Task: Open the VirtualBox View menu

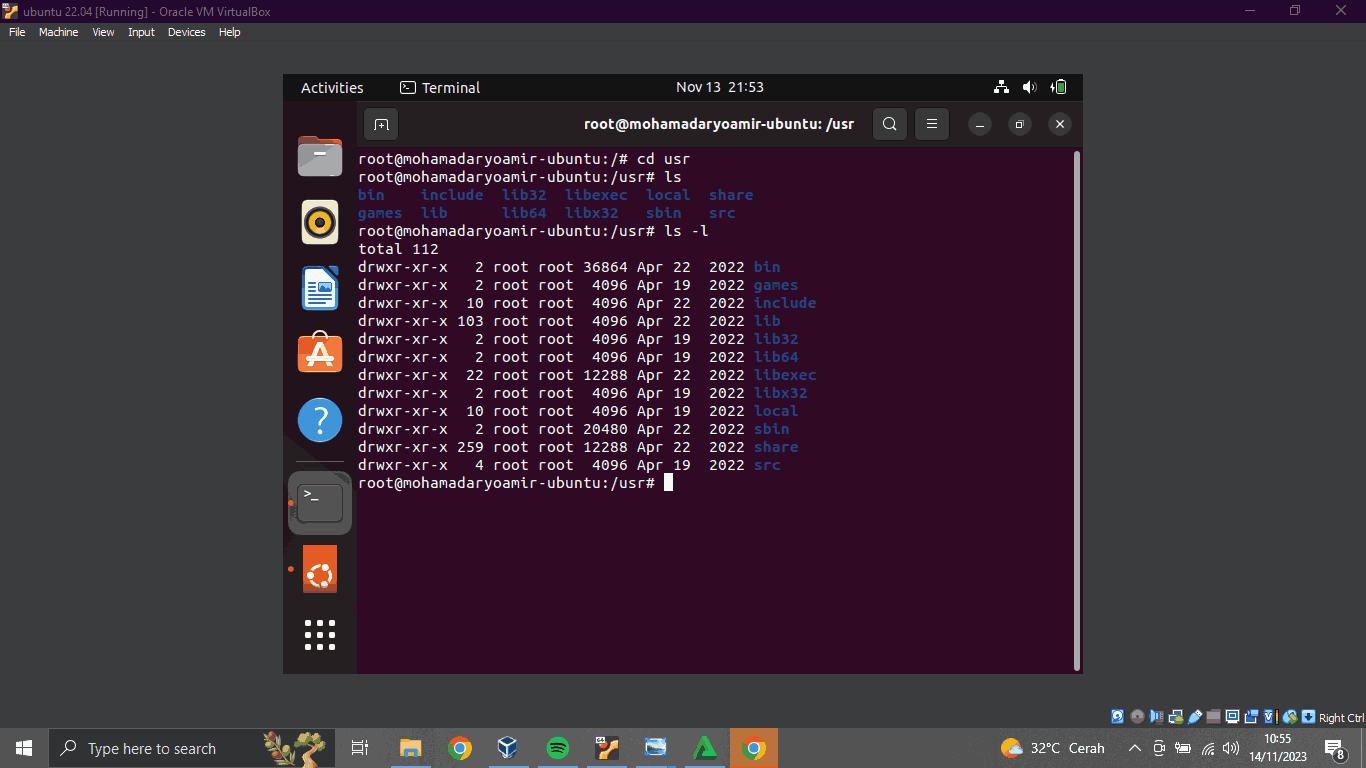Action: tap(103, 32)
